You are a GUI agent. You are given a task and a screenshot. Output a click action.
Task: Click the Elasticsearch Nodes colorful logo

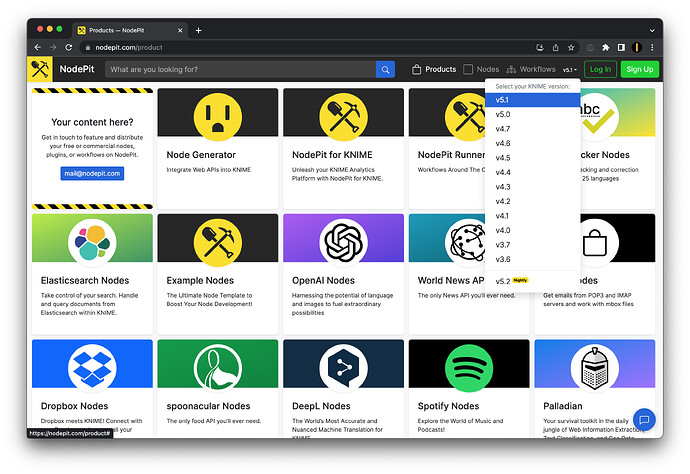92,242
